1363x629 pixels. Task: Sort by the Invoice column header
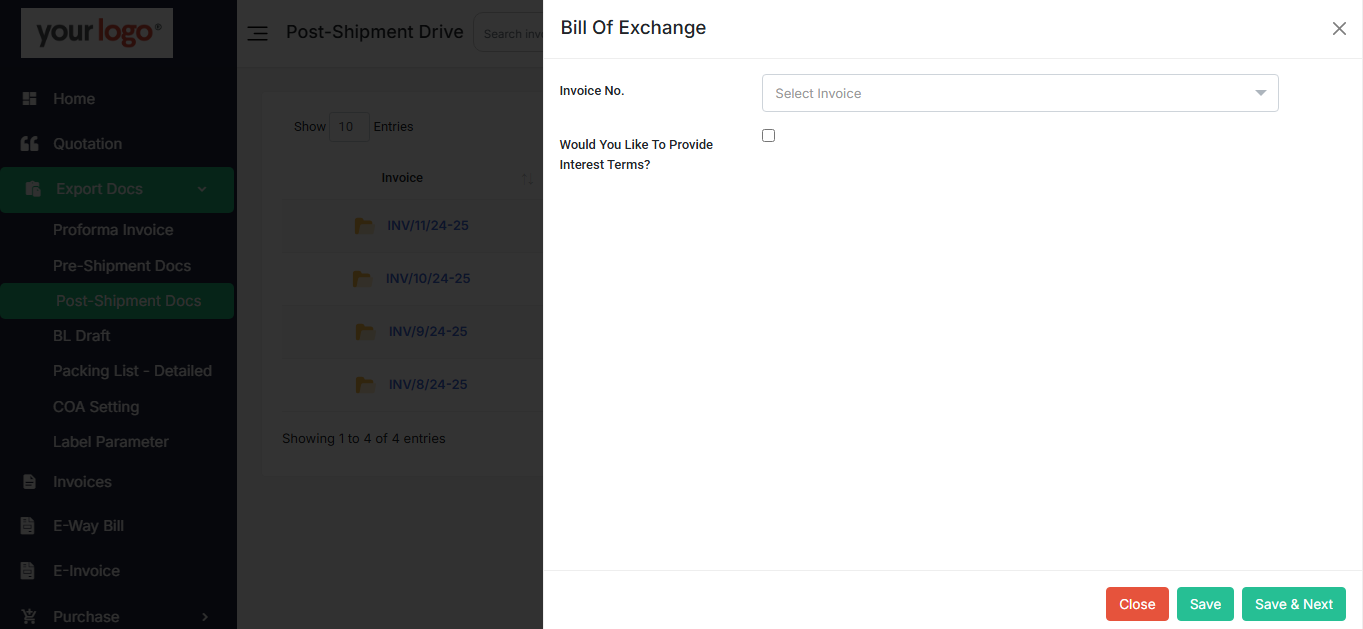pos(402,178)
